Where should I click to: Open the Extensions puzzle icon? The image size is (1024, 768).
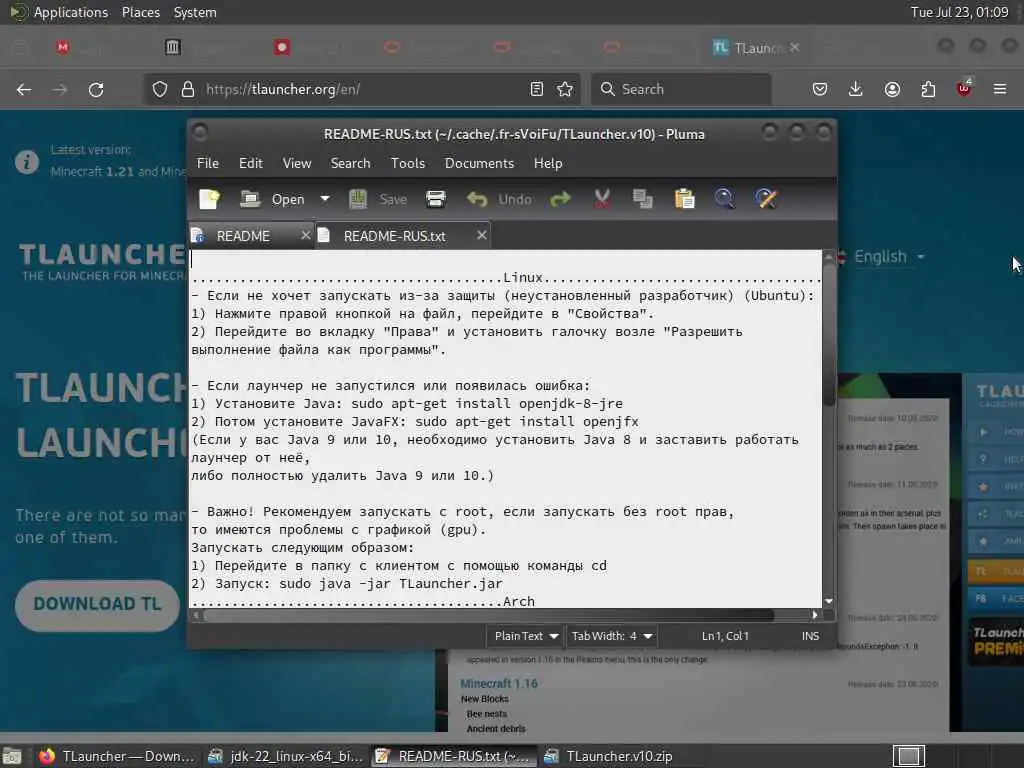click(x=928, y=89)
